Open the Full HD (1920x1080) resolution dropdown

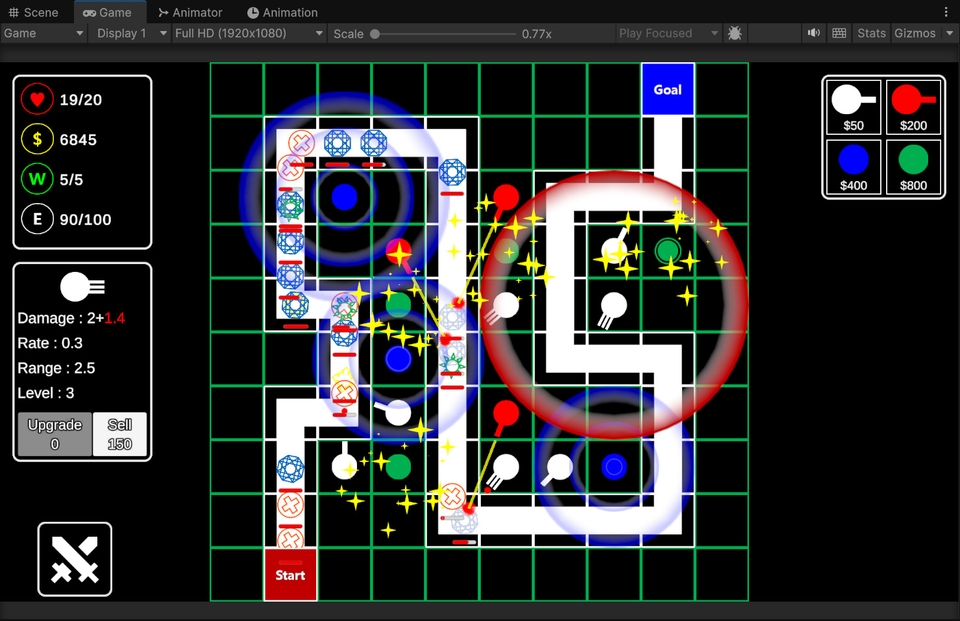(248, 33)
